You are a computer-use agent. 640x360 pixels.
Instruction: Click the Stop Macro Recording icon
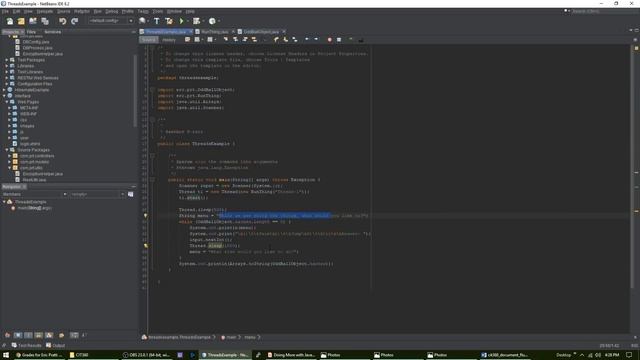339,40
